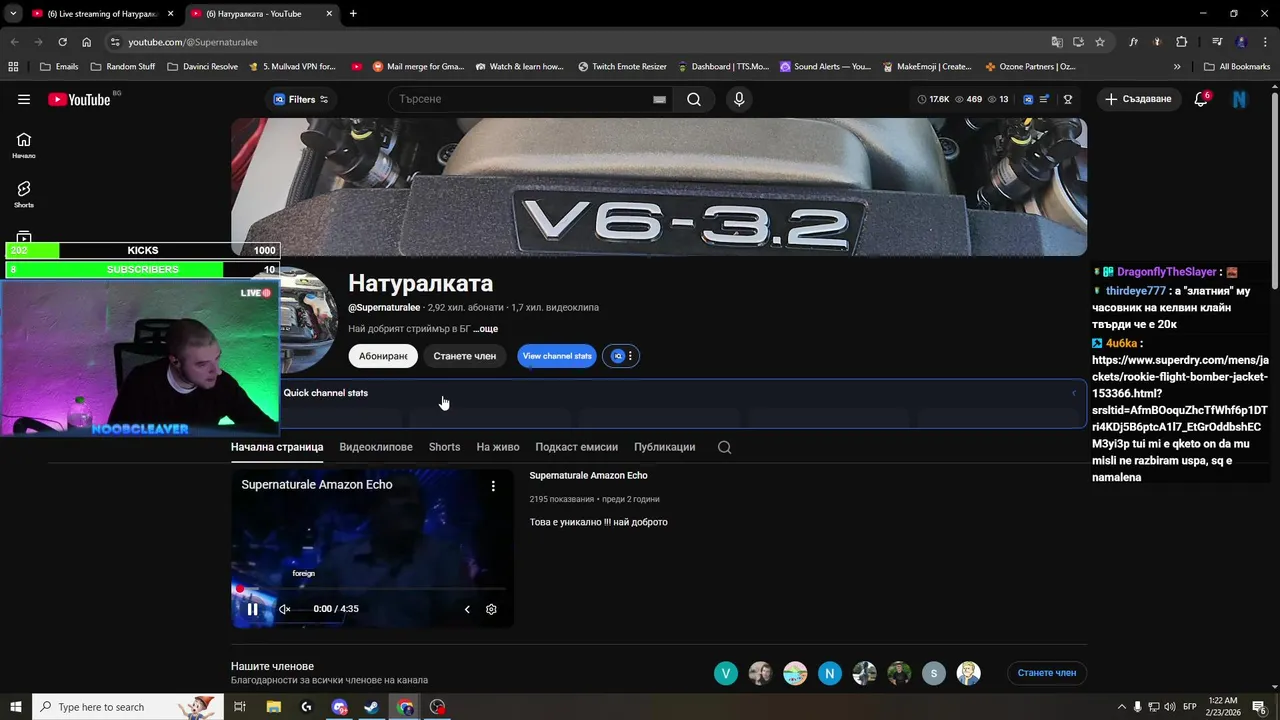This screenshot has width=1280, height=720.
Task: Reload the page in Chrome
Action: 62,42
